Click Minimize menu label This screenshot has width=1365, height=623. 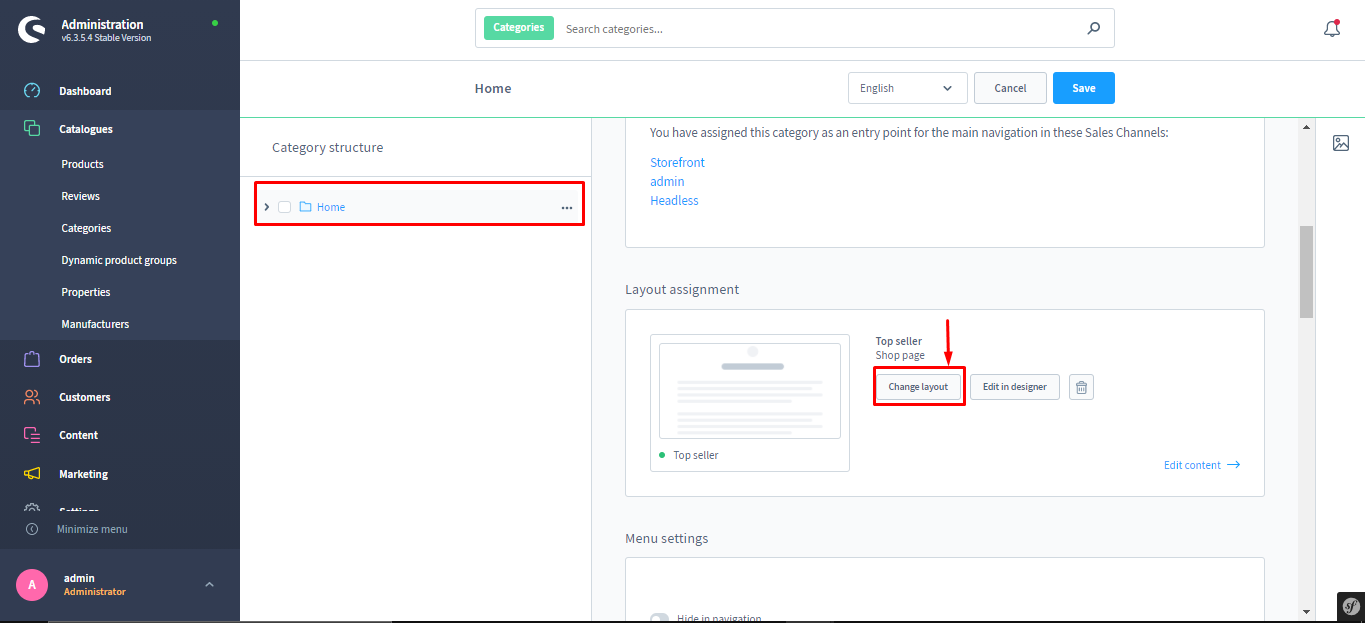point(92,529)
